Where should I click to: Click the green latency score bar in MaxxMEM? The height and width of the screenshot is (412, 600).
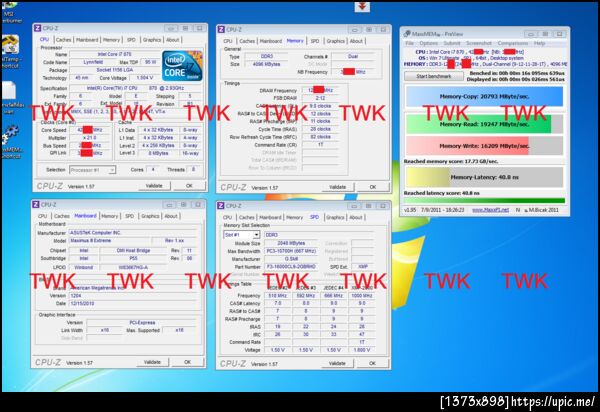[x=484, y=200]
